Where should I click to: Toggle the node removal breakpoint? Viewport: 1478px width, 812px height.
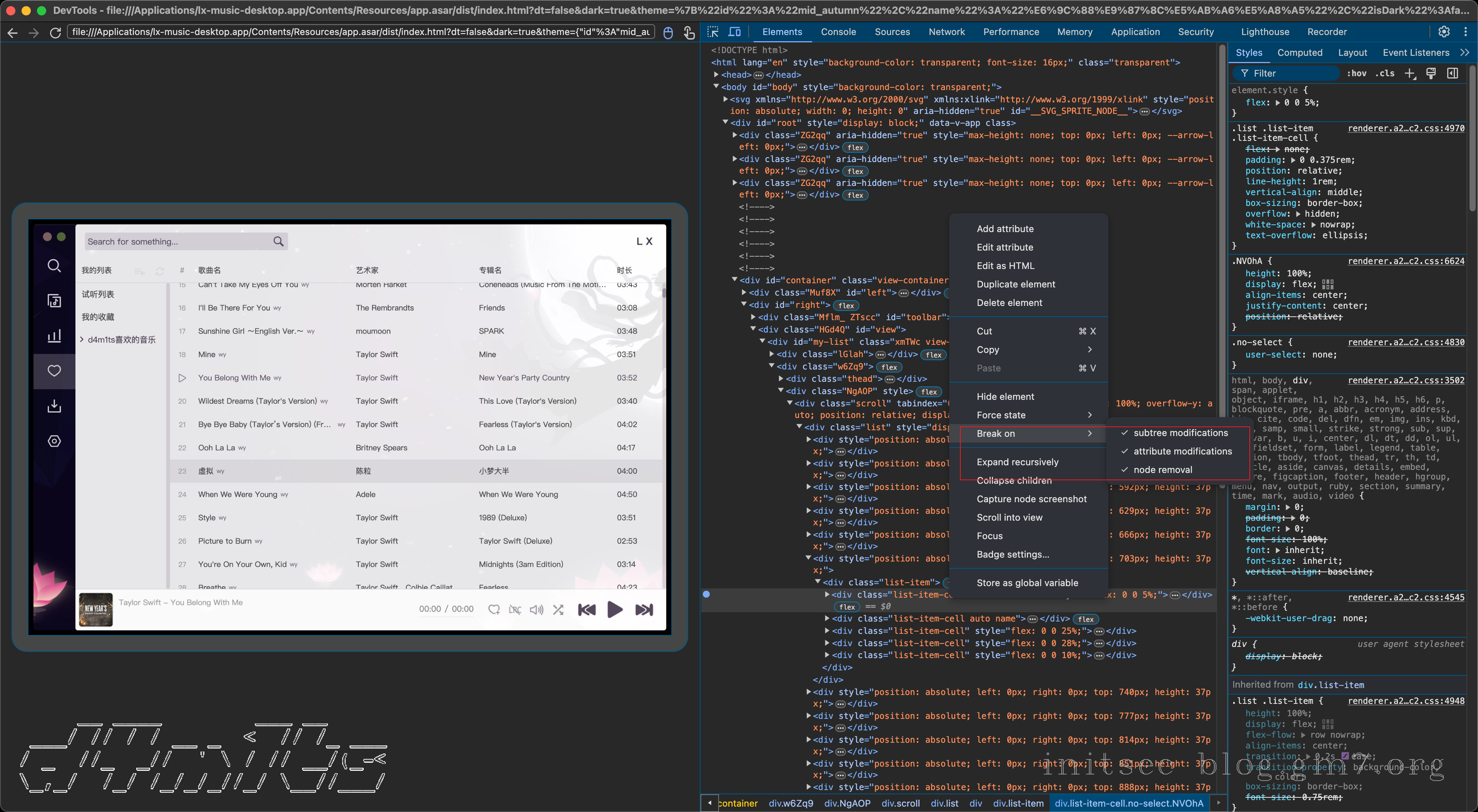1162,469
